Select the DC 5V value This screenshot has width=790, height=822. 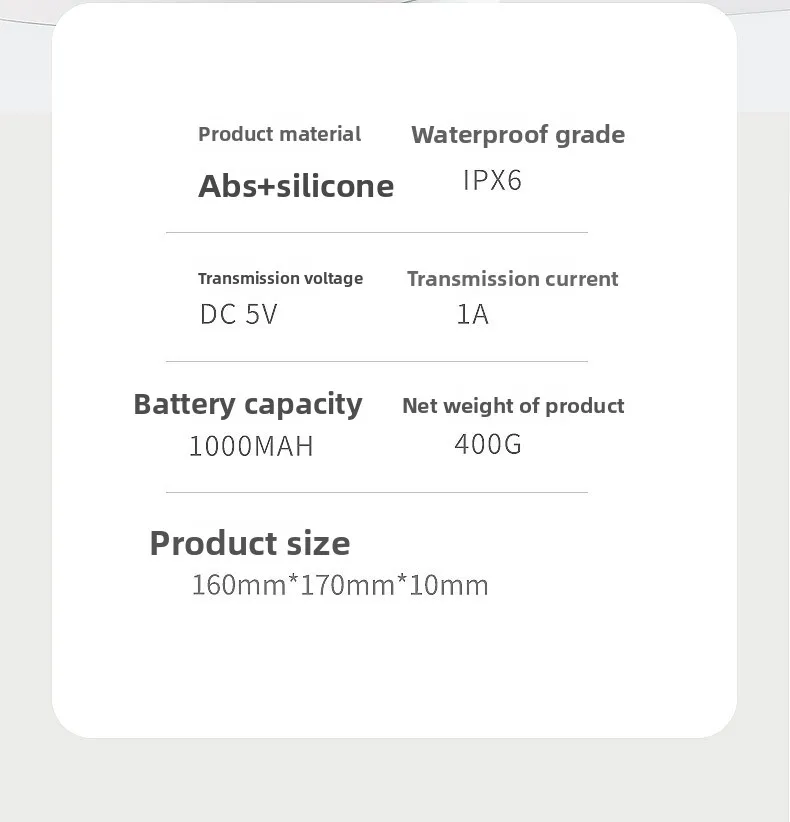(x=238, y=315)
